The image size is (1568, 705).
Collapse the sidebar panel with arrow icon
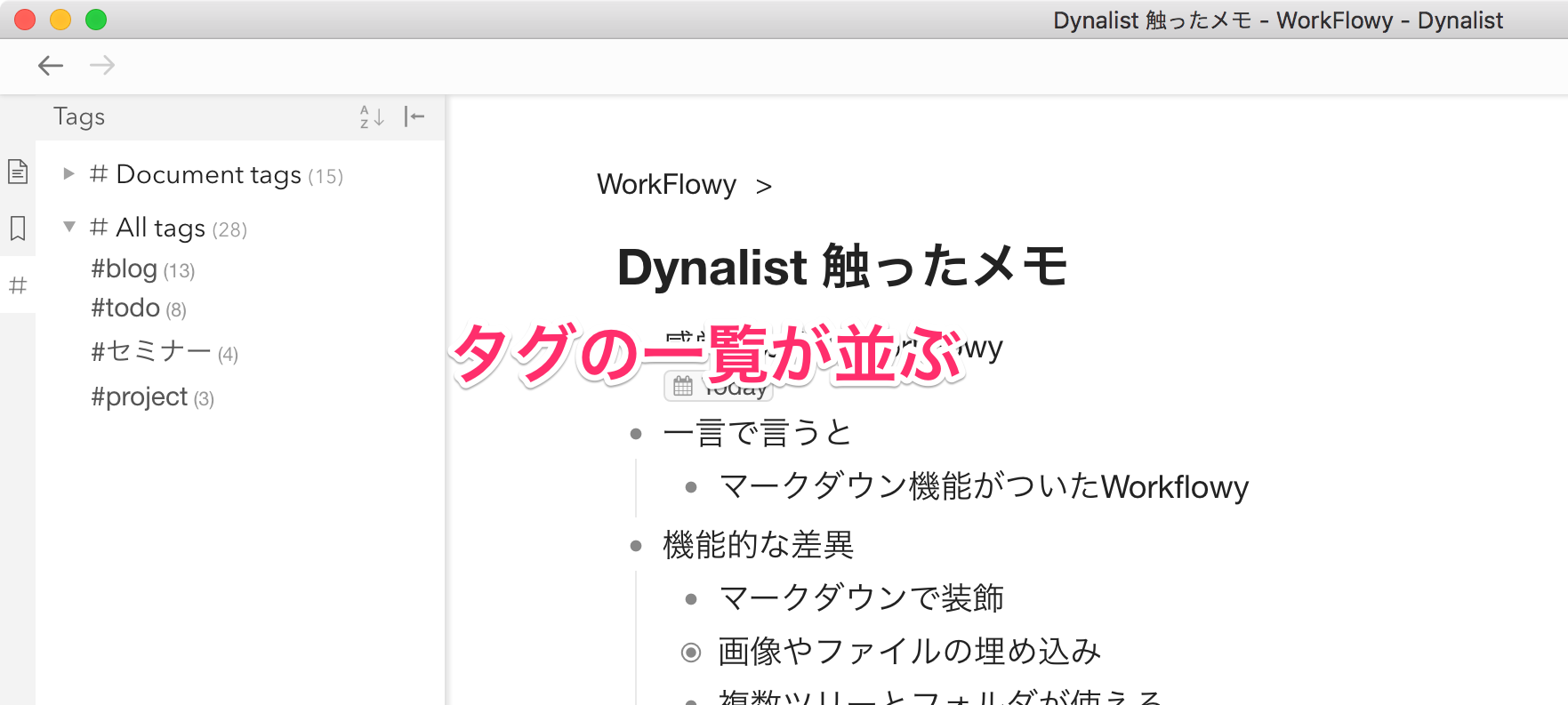click(414, 116)
